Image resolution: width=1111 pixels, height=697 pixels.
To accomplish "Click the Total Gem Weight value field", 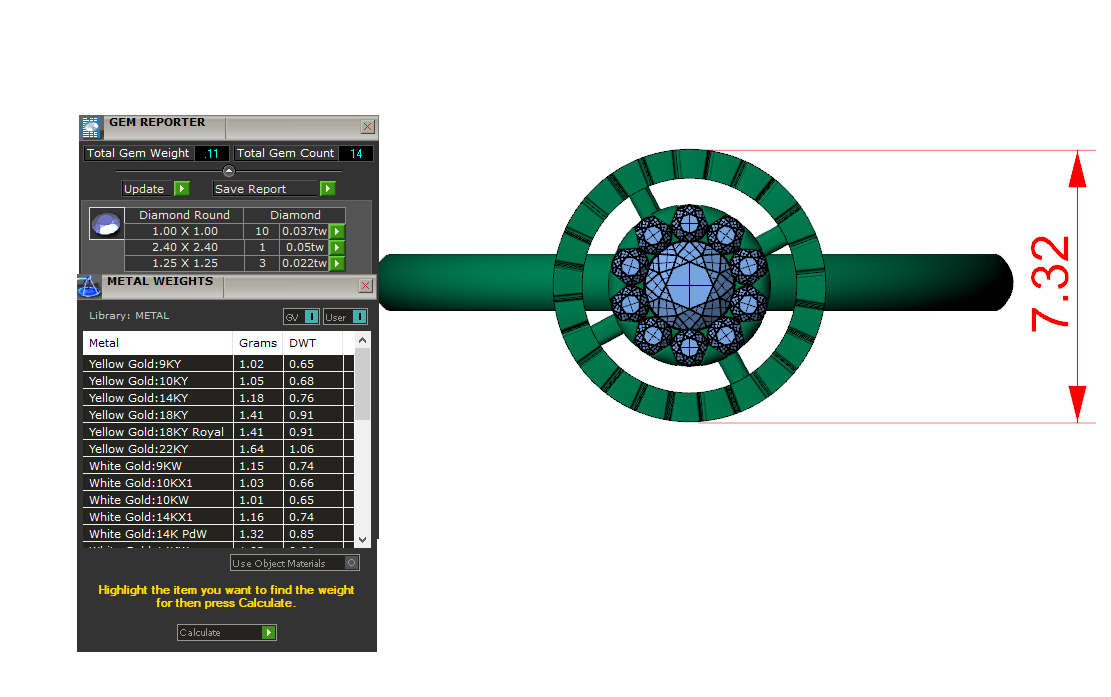I will 212,154.
